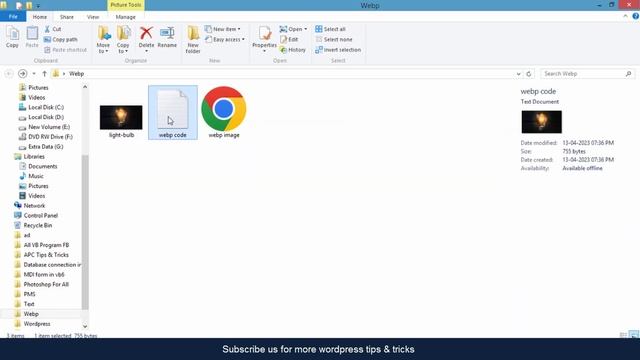Open the Easy access dropdown
The image size is (640, 360).
(225, 40)
